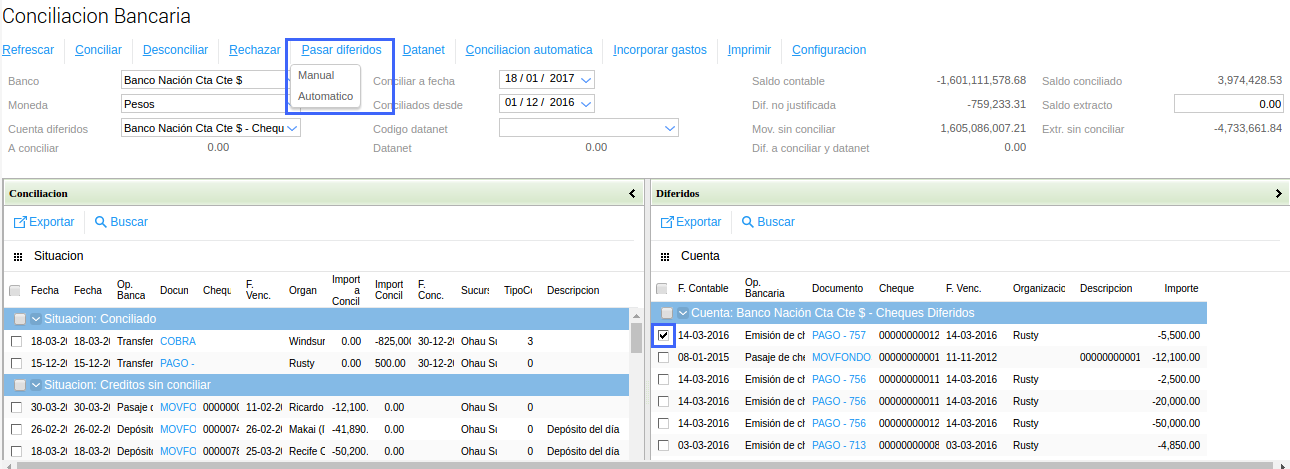This screenshot has width=1290, height=469.
Task: Open the PAGO - 713 document link
Action: pyautogui.click(x=838, y=445)
